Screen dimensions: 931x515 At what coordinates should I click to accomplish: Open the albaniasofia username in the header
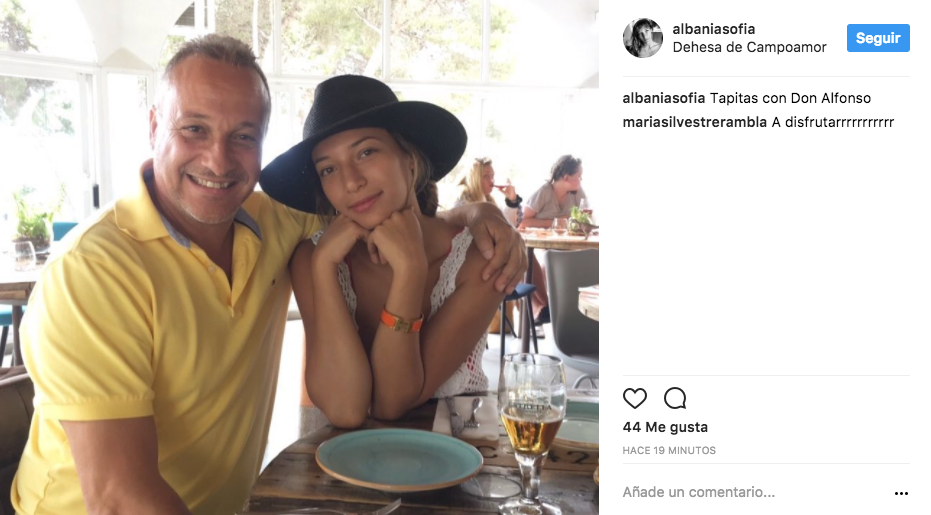click(714, 29)
